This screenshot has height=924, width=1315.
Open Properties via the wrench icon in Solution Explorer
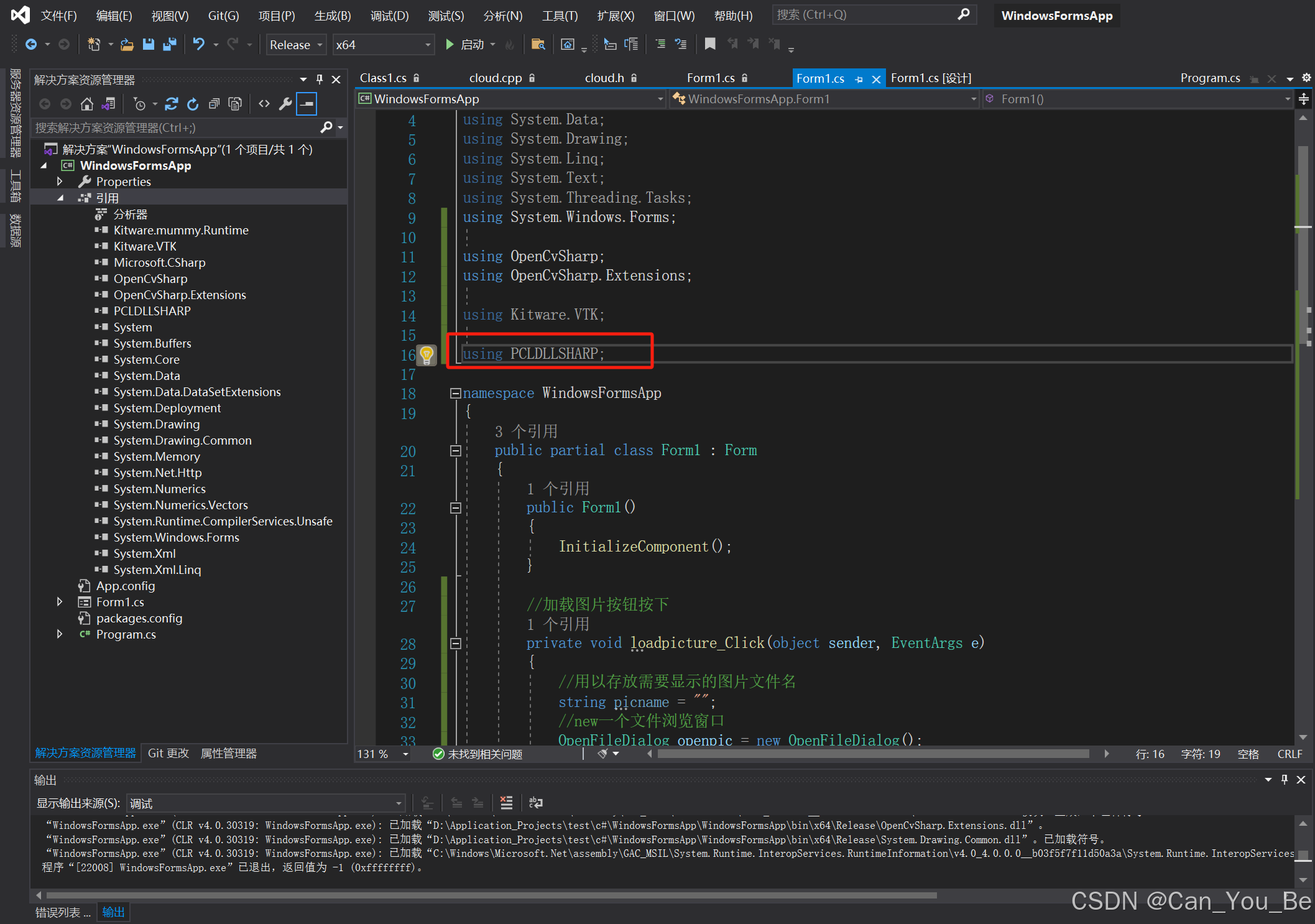click(x=285, y=104)
